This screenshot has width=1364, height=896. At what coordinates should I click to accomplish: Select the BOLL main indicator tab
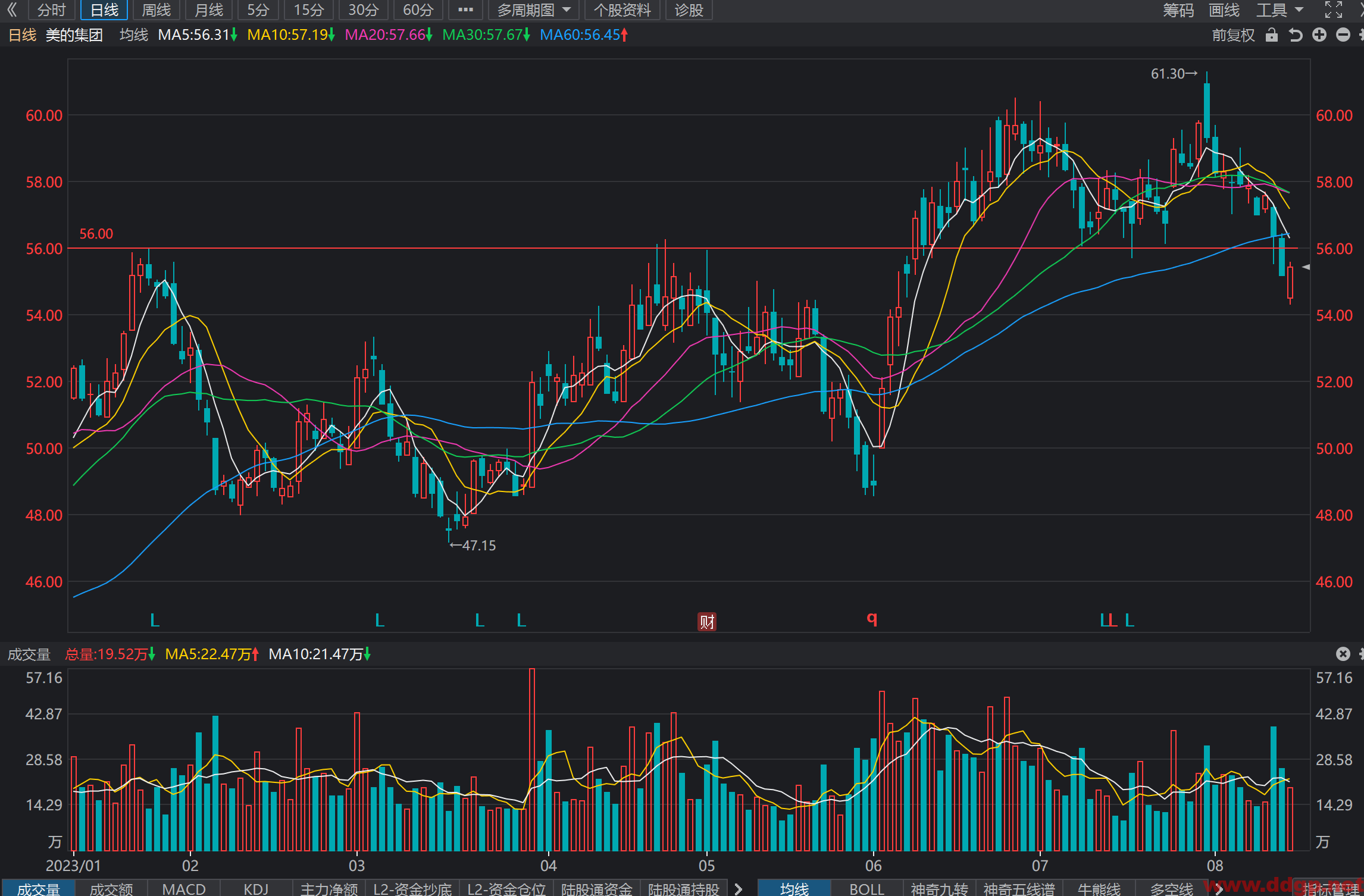(x=867, y=888)
